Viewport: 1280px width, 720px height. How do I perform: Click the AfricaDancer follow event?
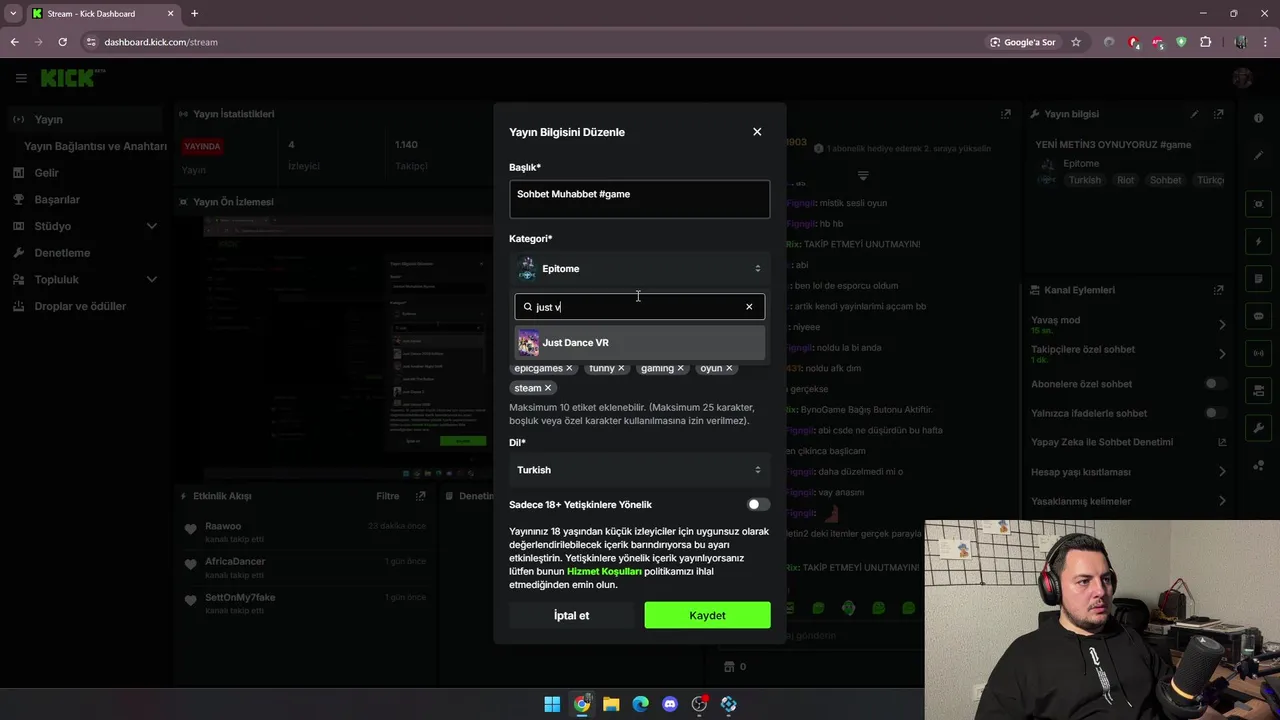pyautogui.click(x=306, y=567)
